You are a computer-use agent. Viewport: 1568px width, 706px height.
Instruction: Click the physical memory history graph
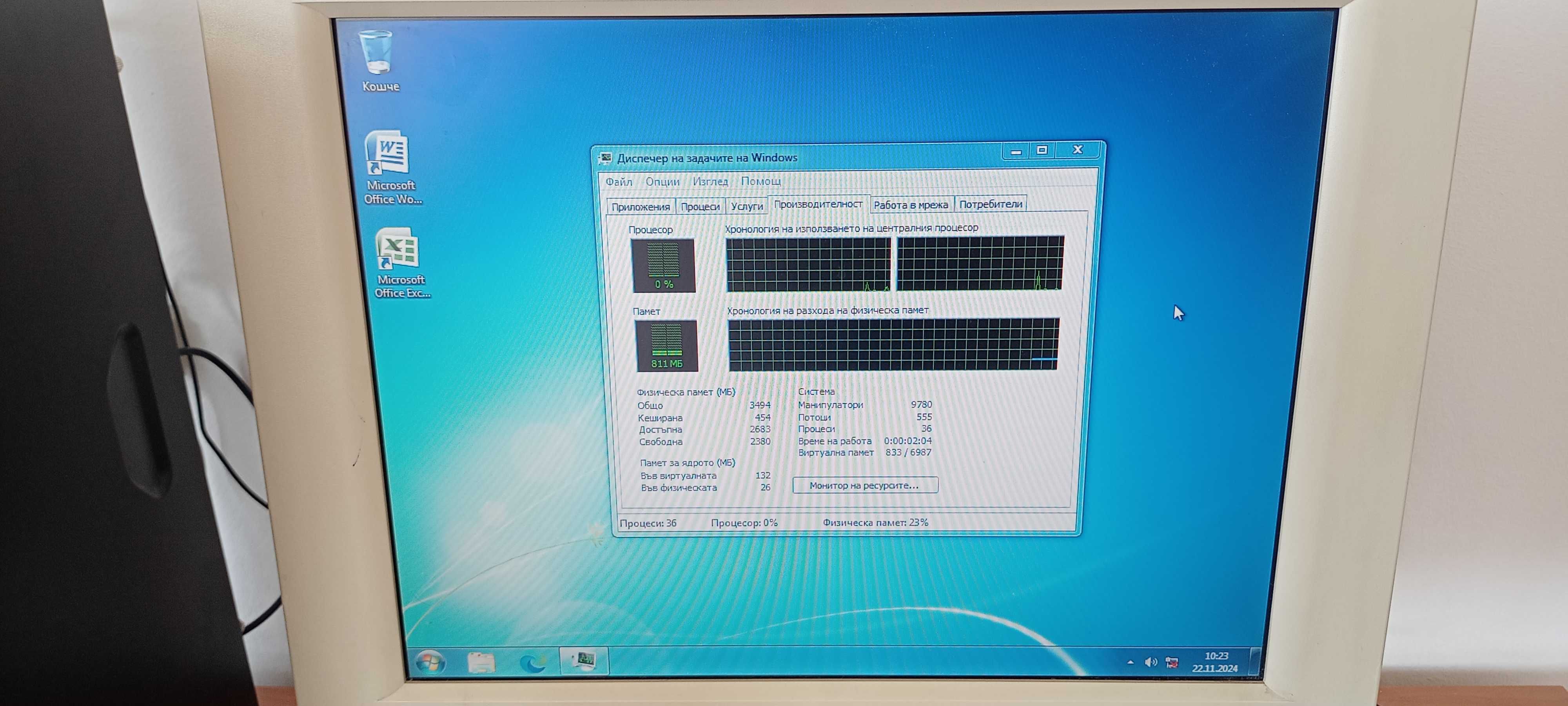894,344
